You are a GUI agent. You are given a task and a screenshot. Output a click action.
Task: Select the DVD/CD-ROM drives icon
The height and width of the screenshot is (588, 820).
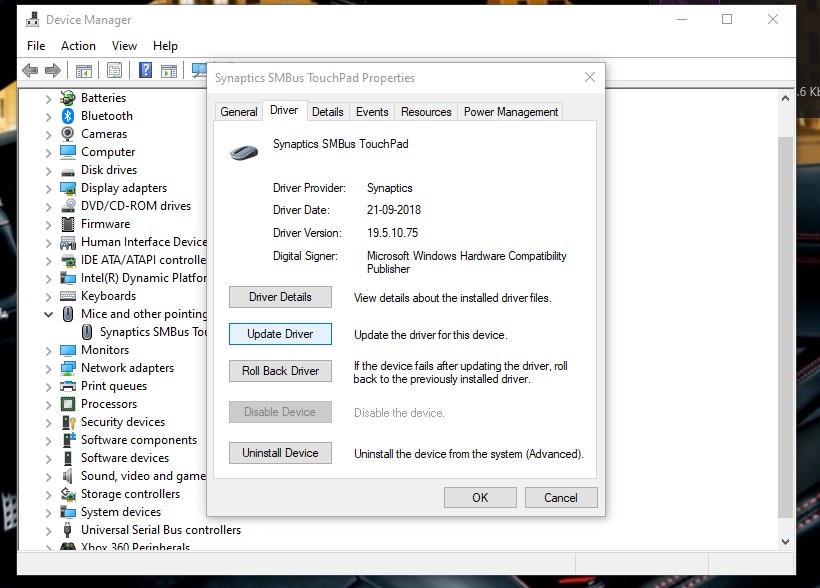click(68, 206)
